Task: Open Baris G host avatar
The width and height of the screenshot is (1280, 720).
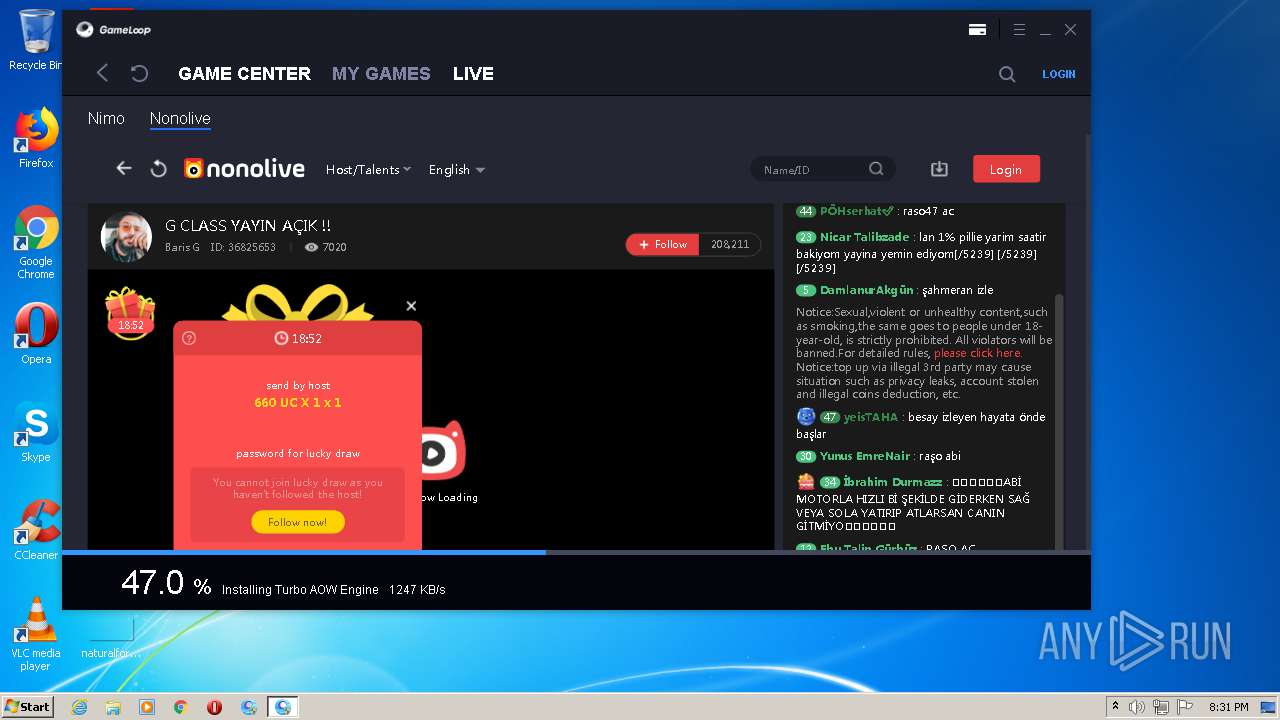Action: click(126, 237)
